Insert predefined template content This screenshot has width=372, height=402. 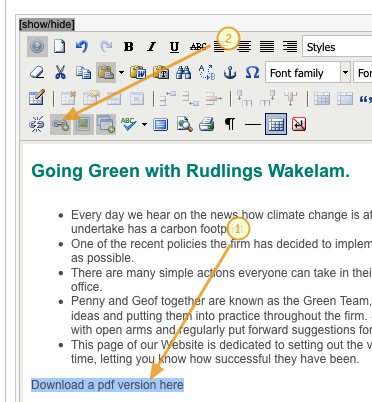[161, 125]
